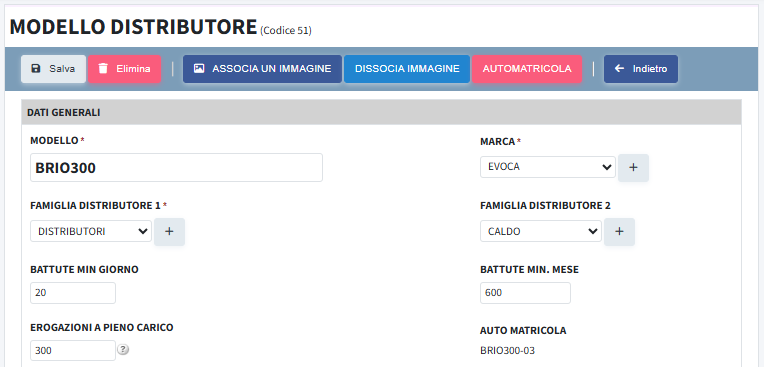The height and width of the screenshot is (367, 764).
Task: Open FAMIGLIA DISTRIBUTORE 2 dropdown showing CALDO
Action: tap(541, 231)
